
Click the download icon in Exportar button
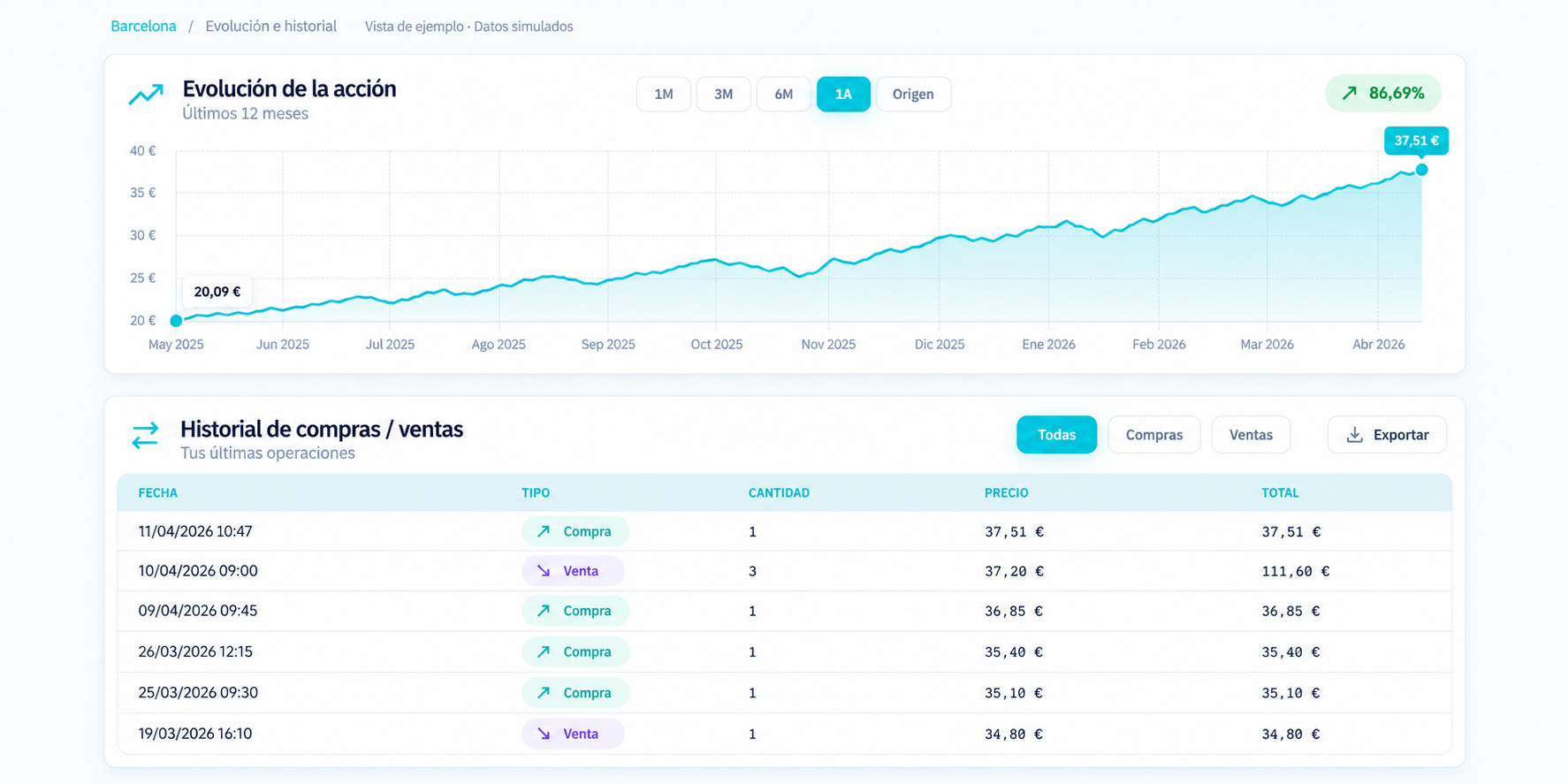pos(1354,435)
